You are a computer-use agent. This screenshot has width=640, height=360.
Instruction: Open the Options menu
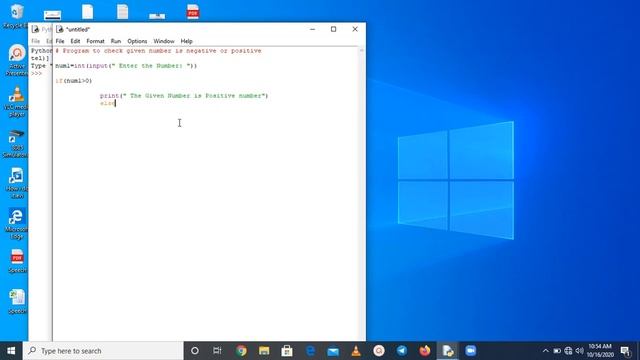[x=137, y=41]
